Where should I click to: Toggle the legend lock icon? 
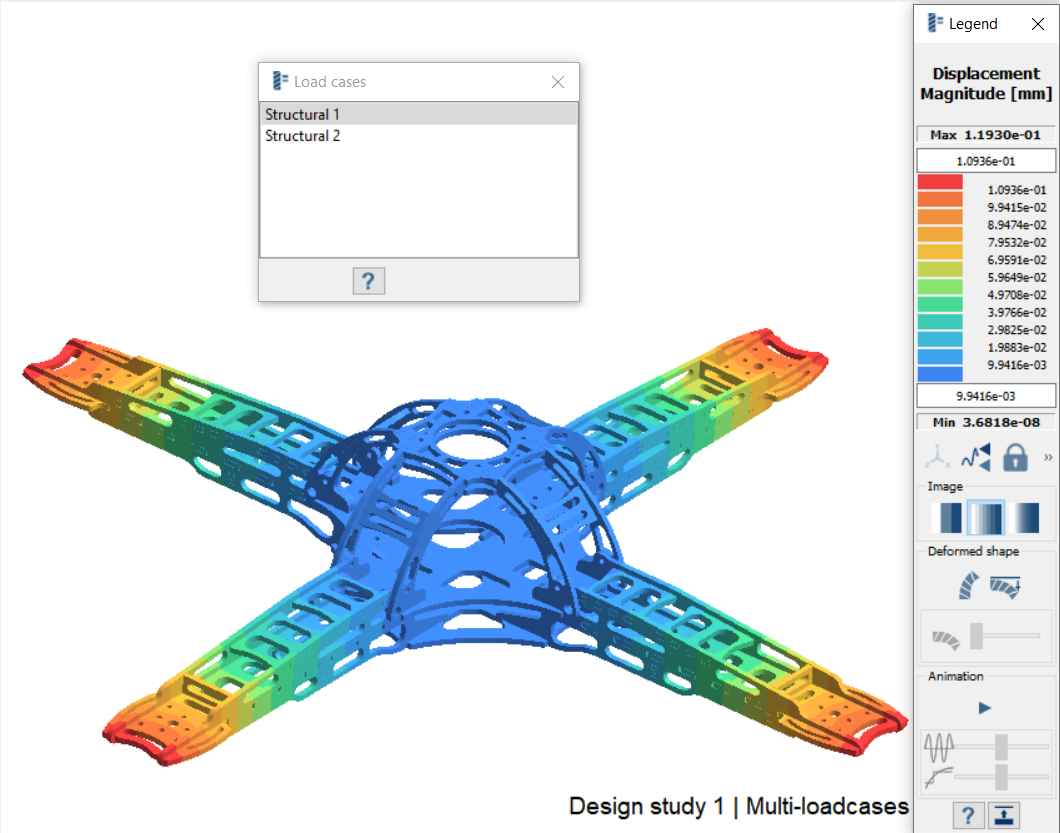[1015, 458]
